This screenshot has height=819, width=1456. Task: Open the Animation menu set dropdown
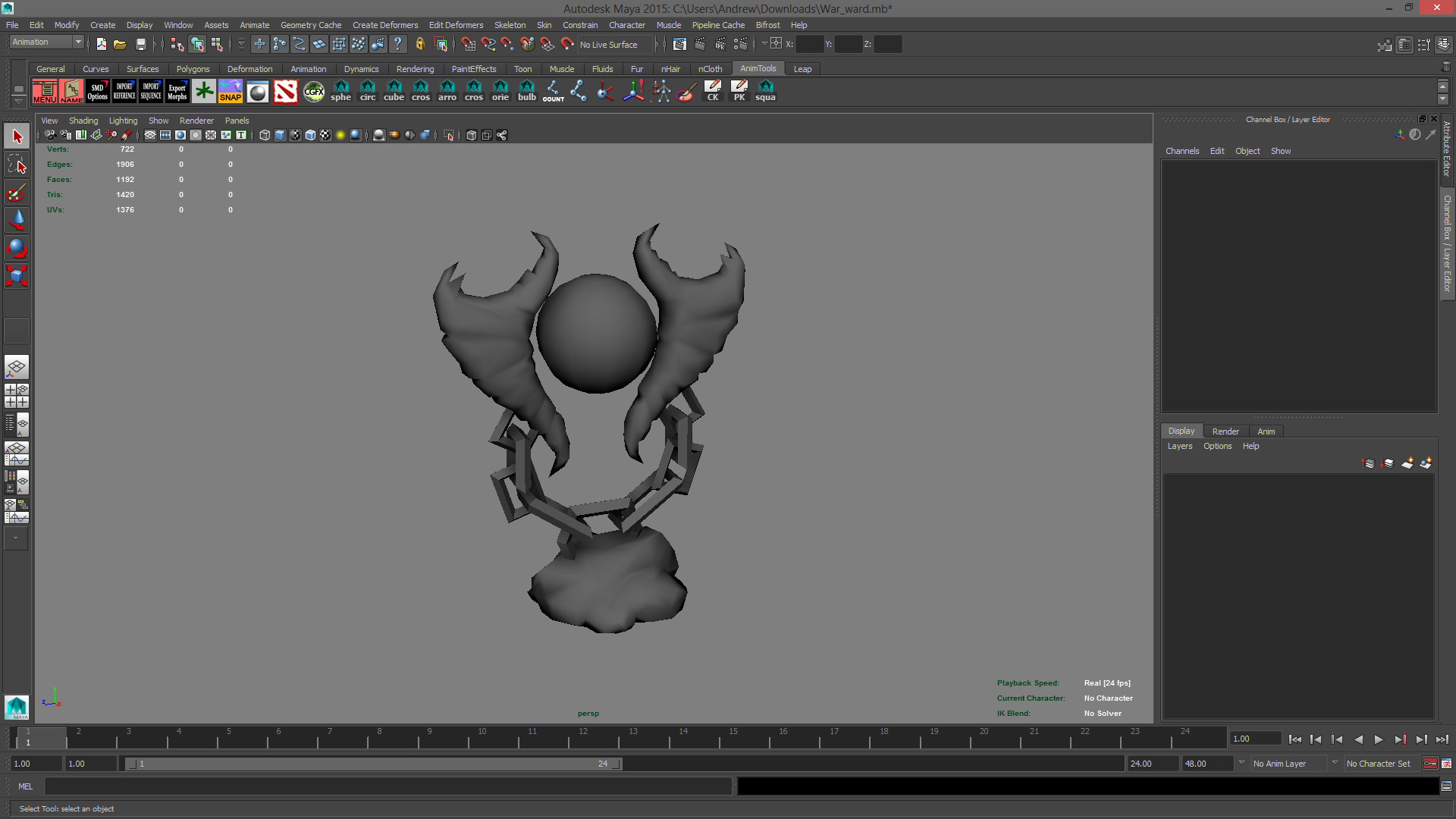pos(47,42)
